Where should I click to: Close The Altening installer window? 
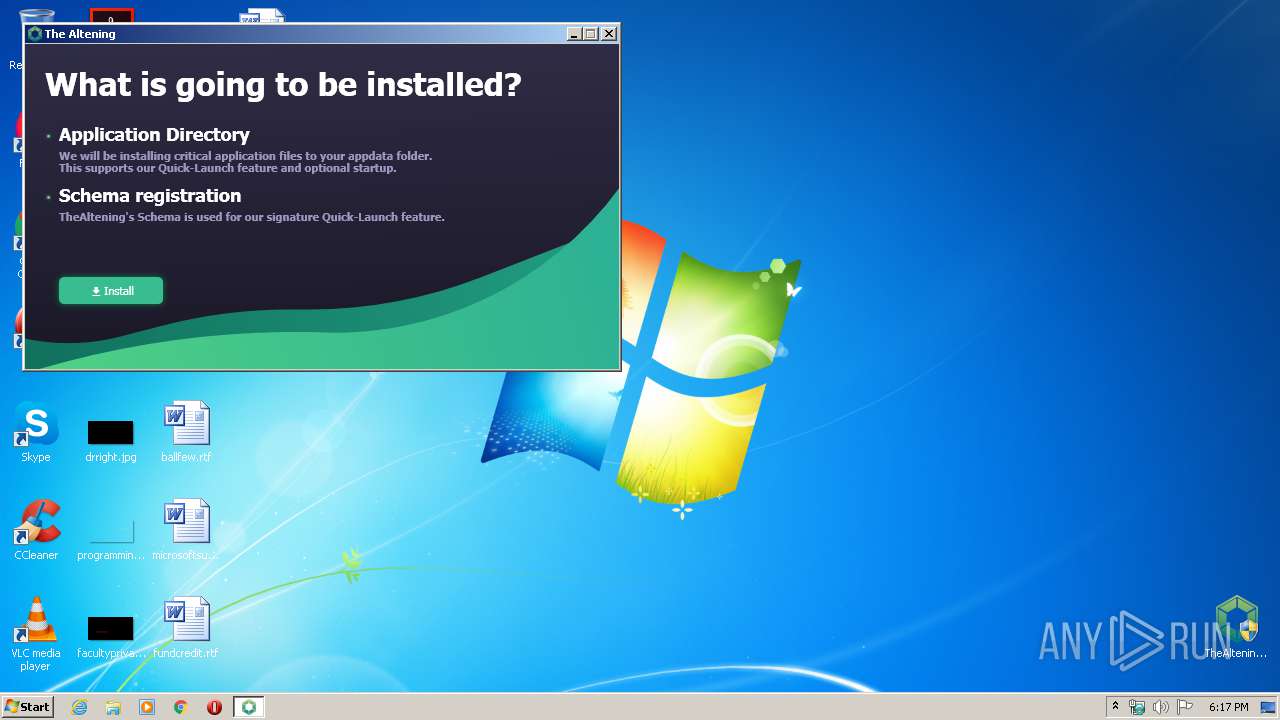tap(609, 34)
